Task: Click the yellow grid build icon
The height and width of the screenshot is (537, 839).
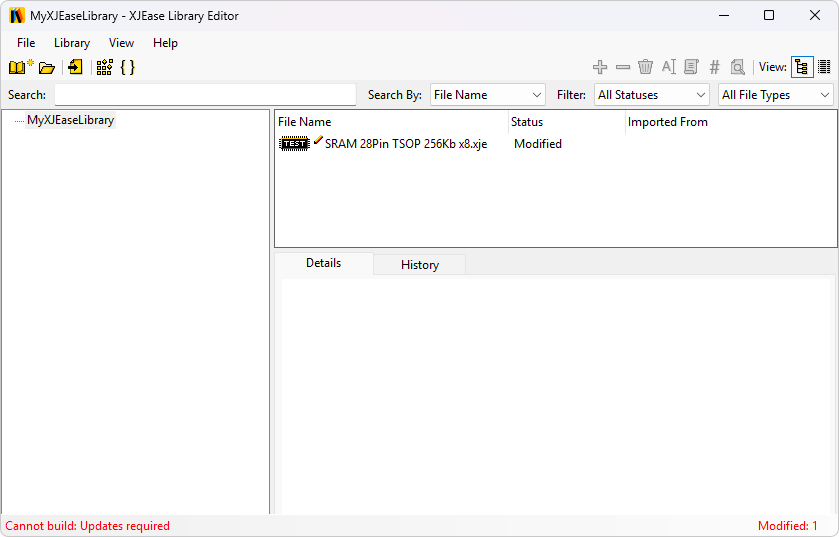Action: 104,67
